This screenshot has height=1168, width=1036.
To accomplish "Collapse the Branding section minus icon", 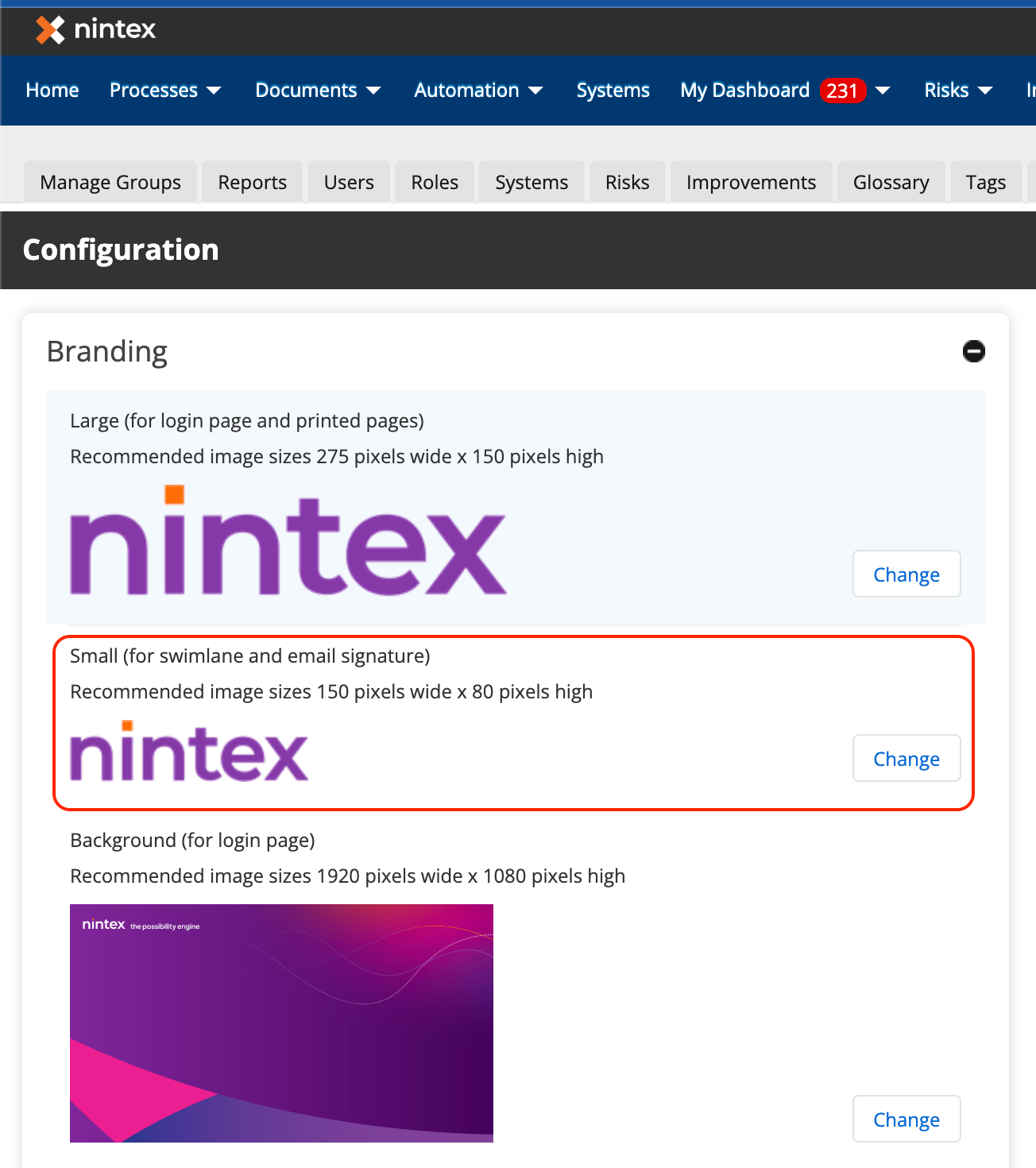I will [x=973, y=351].
